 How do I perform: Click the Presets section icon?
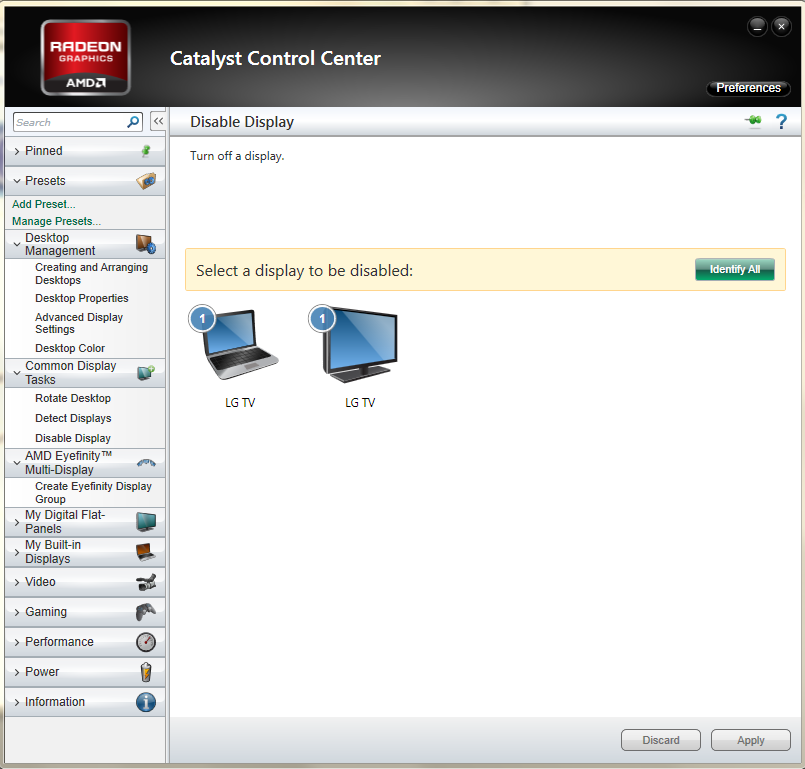146,181
